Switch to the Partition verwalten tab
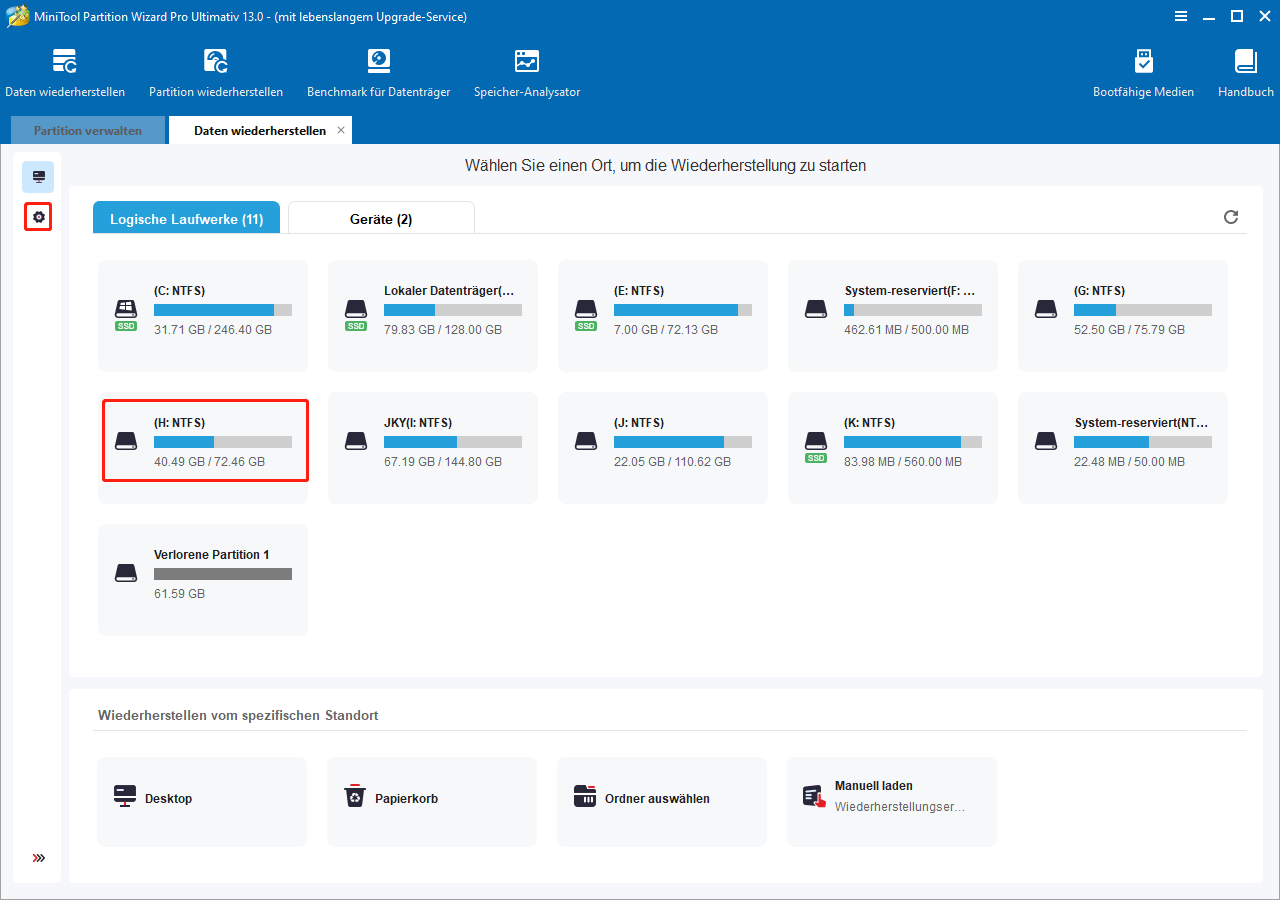The height and width of the screenshot is (900, 1280). click(x=87, y=130)
